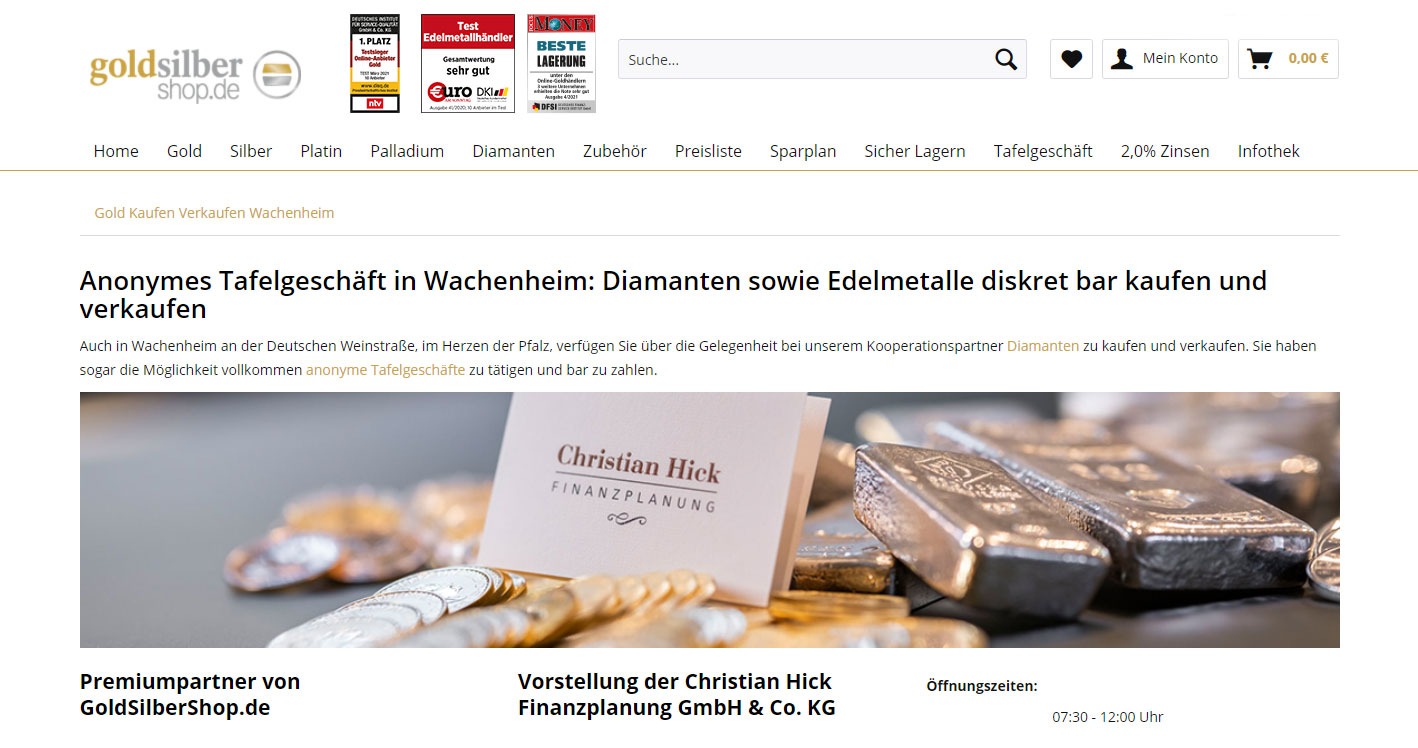Viewport: 1418px width, 748px height.
Task: Follow the Diamanten link in the paragraph
Action: coord(1043,346)
